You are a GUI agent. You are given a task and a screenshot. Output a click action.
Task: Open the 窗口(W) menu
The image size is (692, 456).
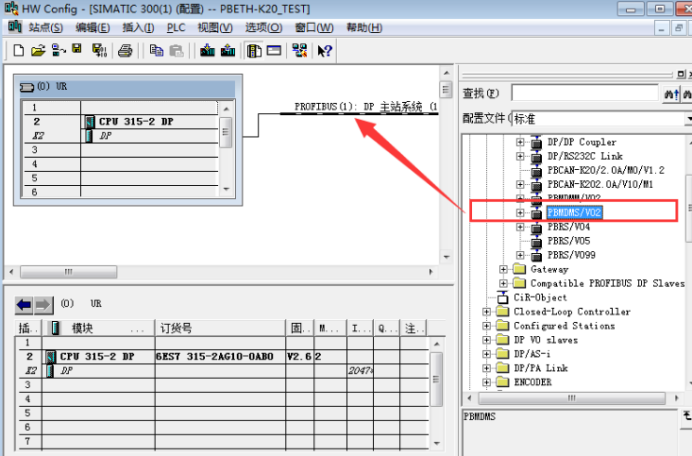click(314, 28)
